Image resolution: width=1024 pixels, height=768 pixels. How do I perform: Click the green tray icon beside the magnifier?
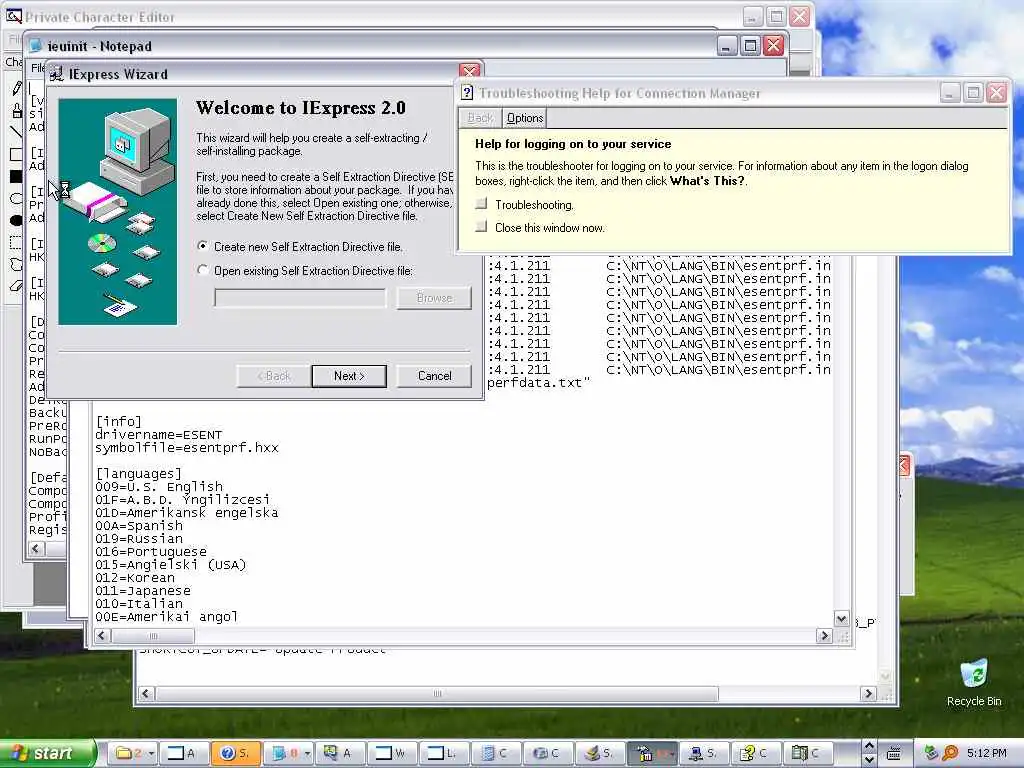(x=931, y=753)
